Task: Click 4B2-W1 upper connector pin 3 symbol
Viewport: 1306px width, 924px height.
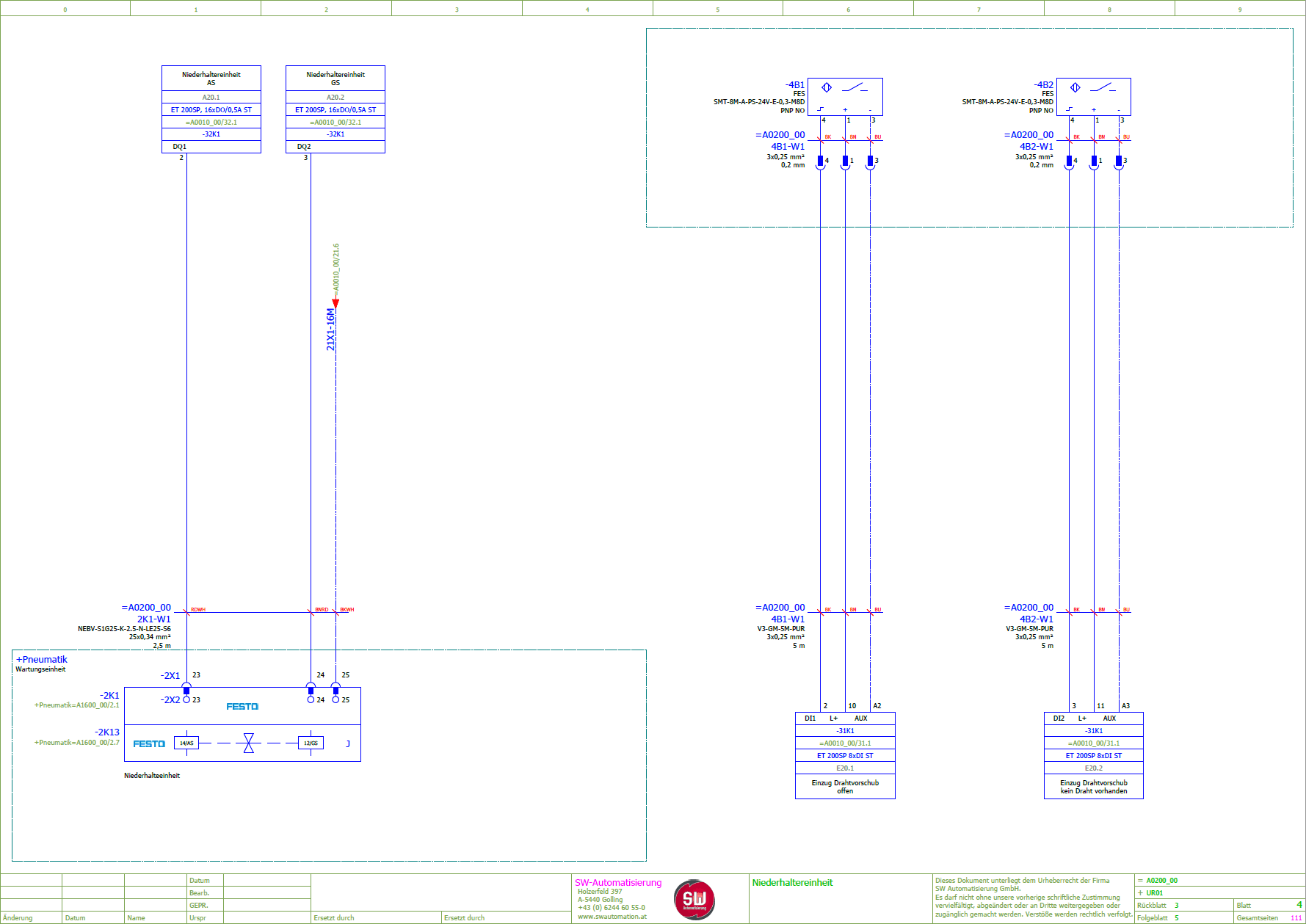Action: [x=1119, y=162]
